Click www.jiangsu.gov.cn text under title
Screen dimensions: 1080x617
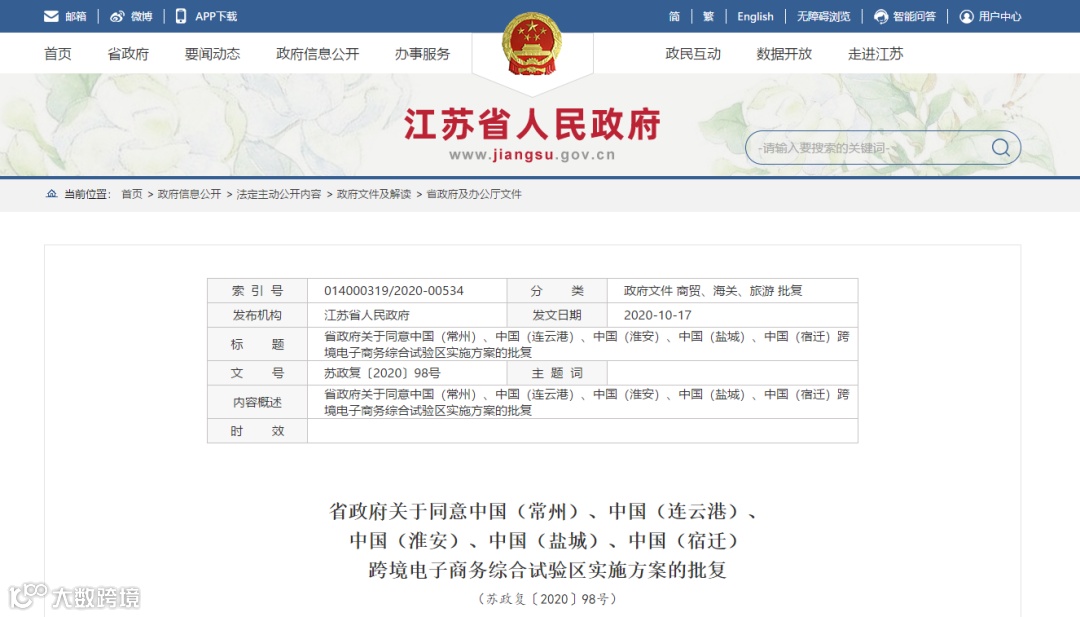[532, 155]
